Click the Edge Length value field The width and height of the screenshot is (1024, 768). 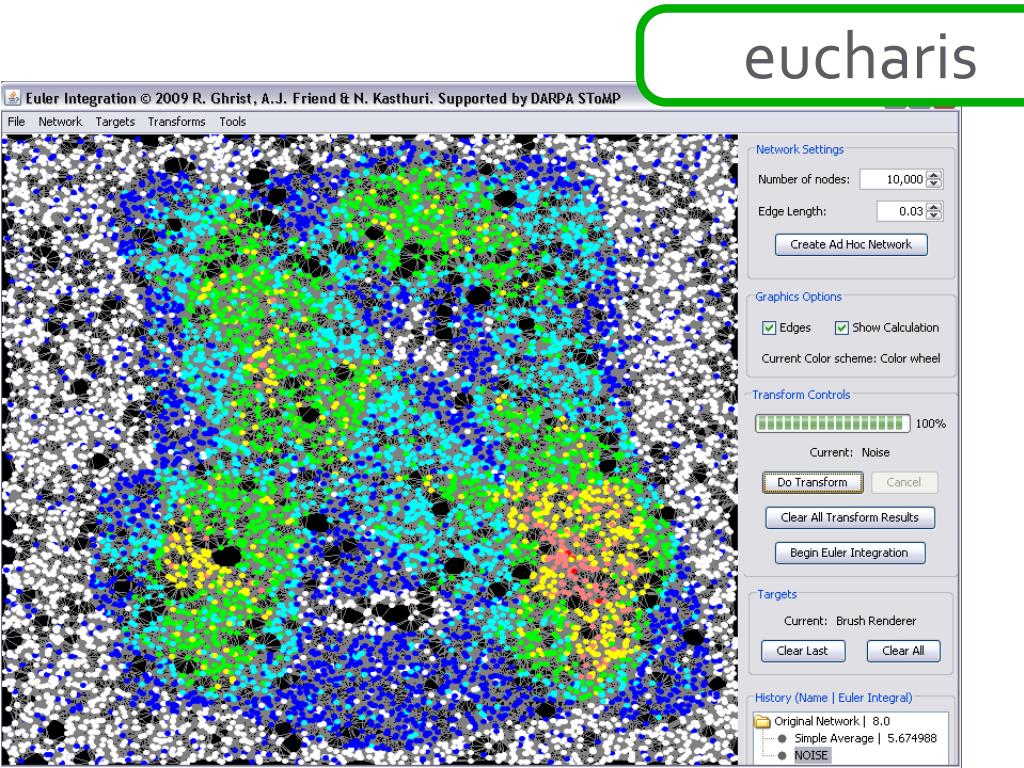click(901, 211)
